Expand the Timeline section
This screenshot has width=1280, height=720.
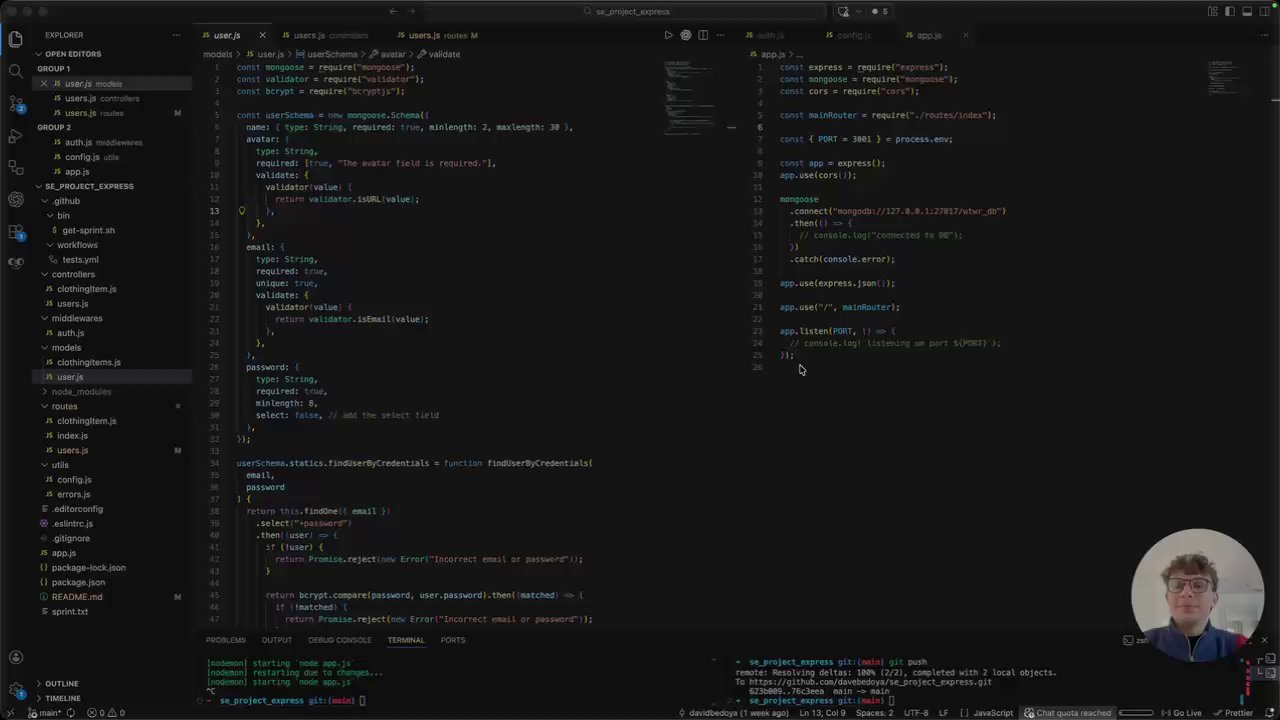tap(62, 698)
